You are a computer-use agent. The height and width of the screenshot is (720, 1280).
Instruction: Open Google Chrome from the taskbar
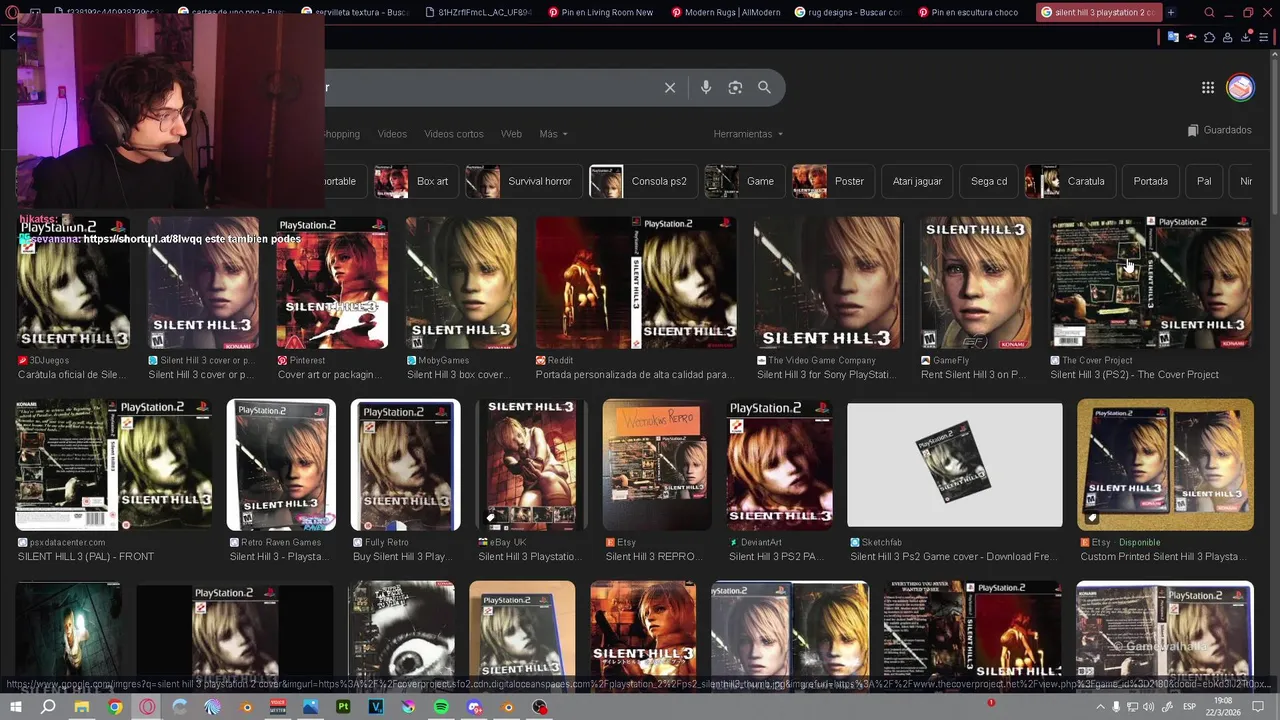point(115,707)
